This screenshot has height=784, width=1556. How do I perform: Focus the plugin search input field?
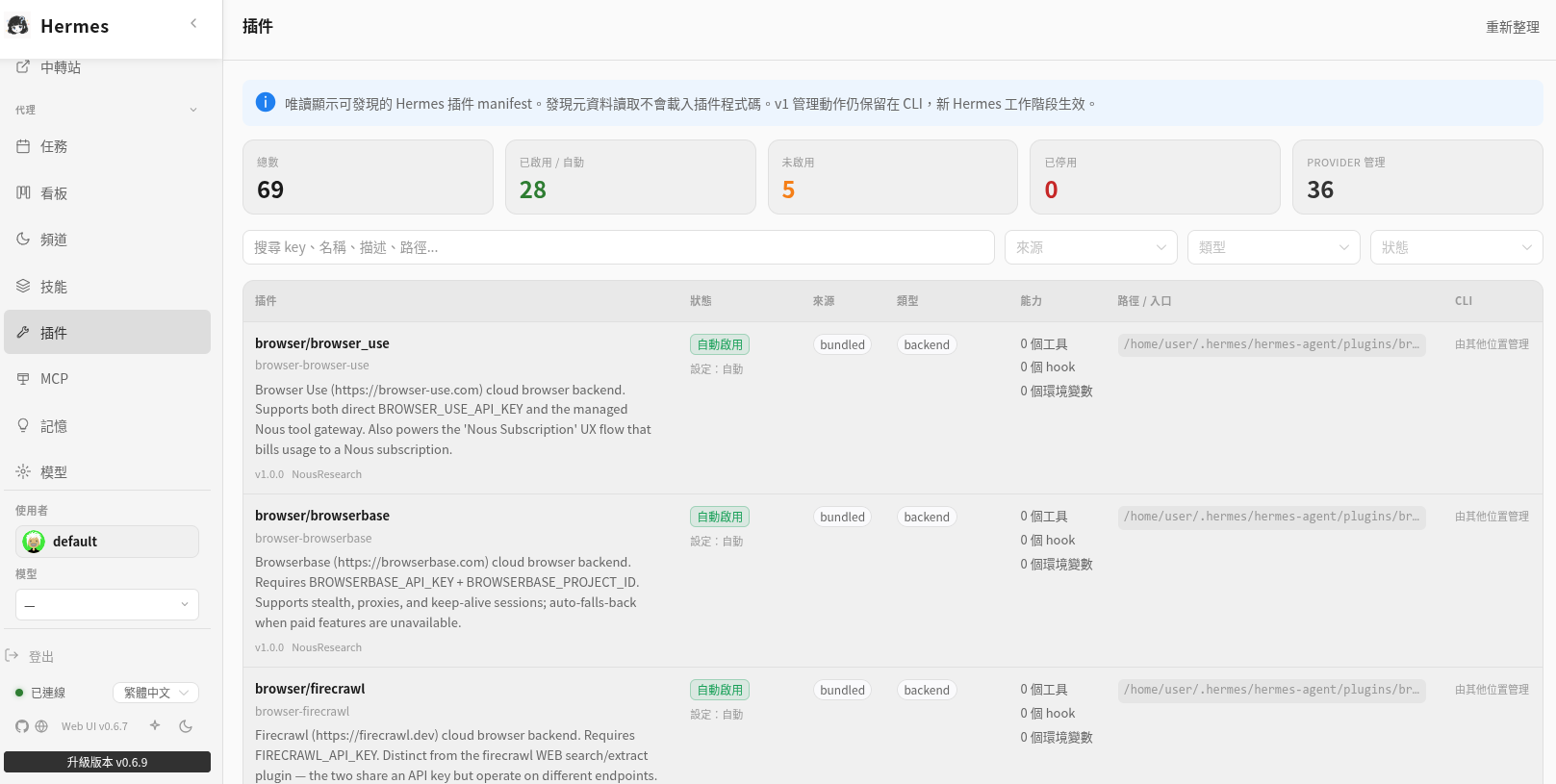click(619, 247)
